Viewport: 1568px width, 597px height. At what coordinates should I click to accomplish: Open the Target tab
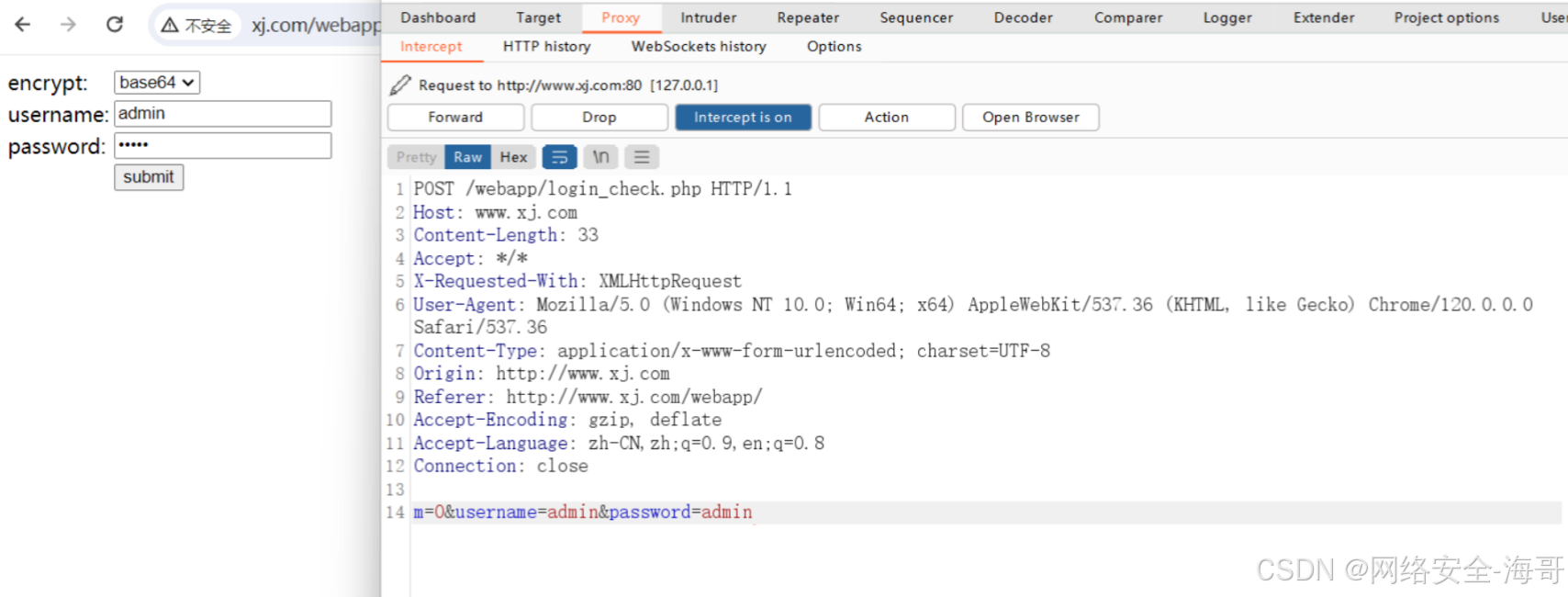tap(538, 17)
